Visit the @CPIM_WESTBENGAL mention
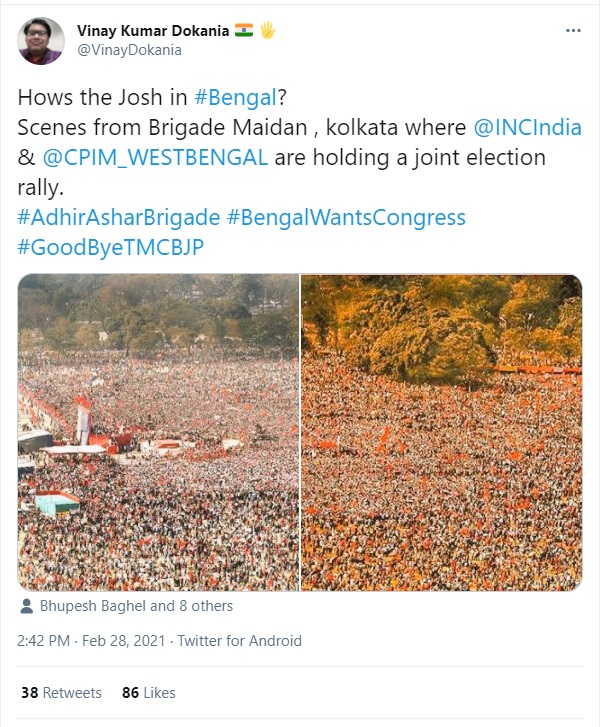The width and height of the screenshot is (603, 727). pos(155,158)
